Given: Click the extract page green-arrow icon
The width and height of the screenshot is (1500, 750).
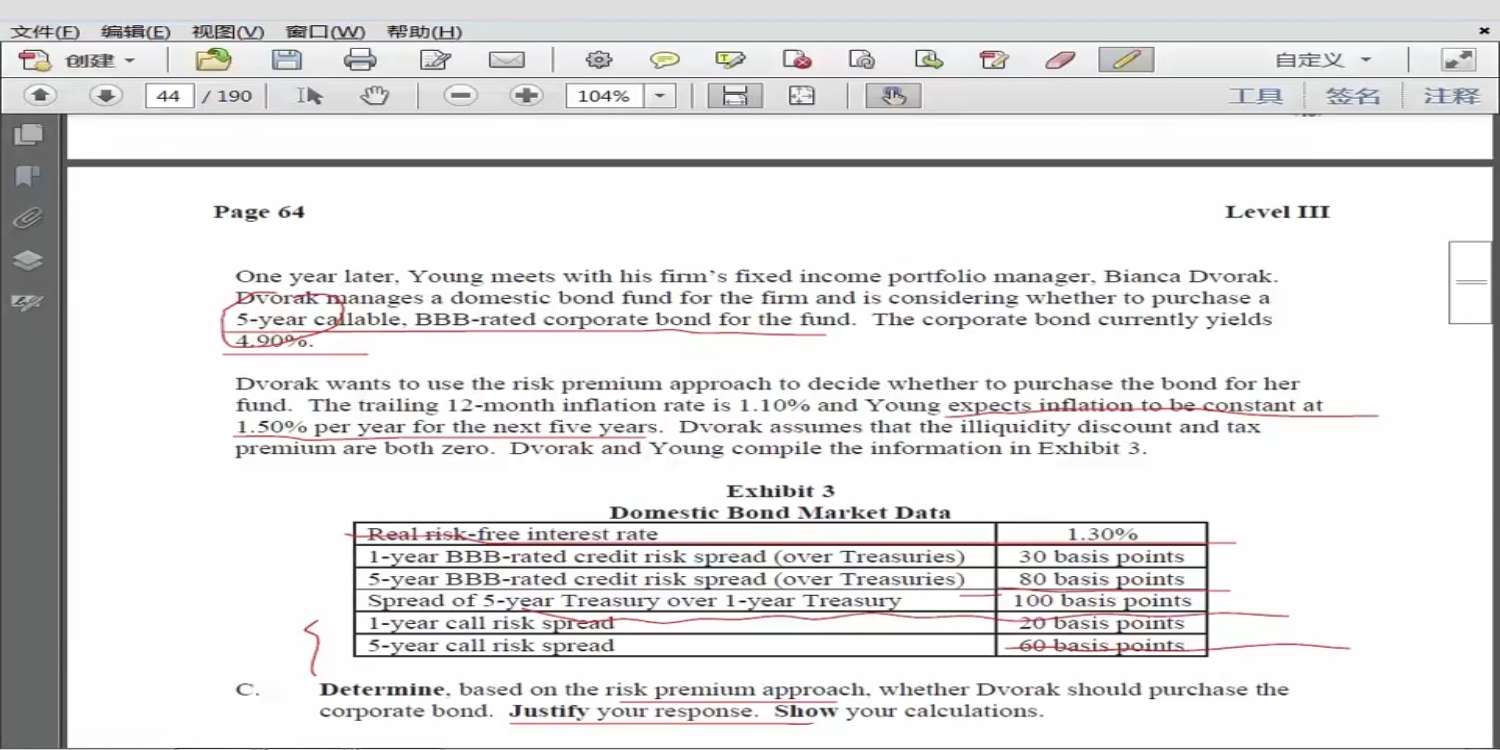Looking at the screenshot, I should (929, 60).
